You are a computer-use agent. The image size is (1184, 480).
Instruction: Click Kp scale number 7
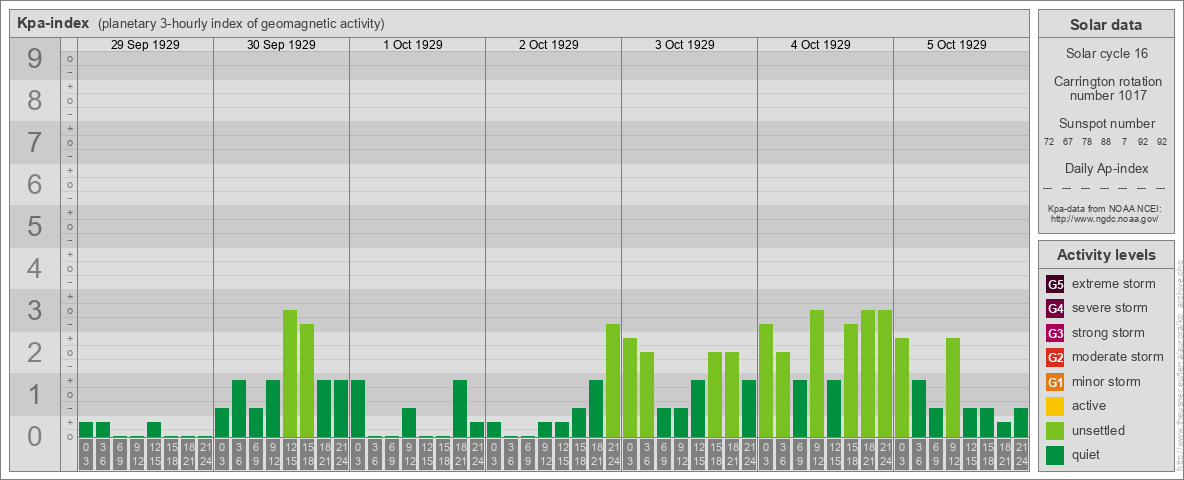(x=35, y=143)
